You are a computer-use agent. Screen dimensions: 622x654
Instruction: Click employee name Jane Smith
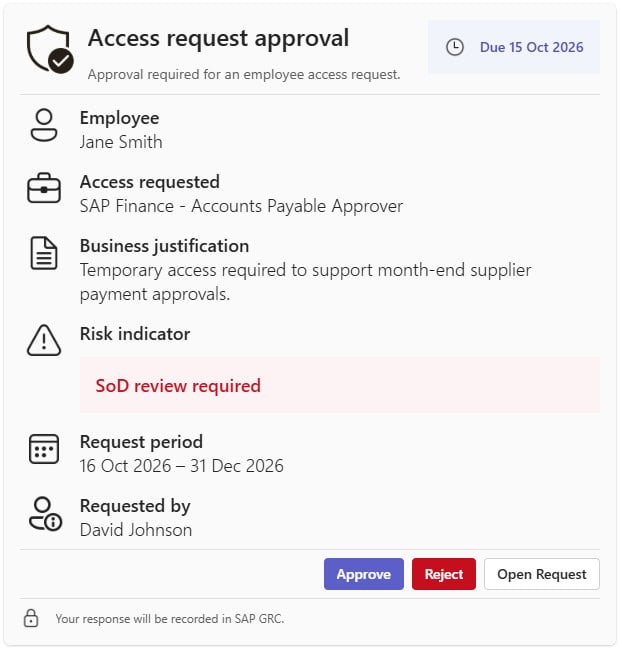click(121, 142)
